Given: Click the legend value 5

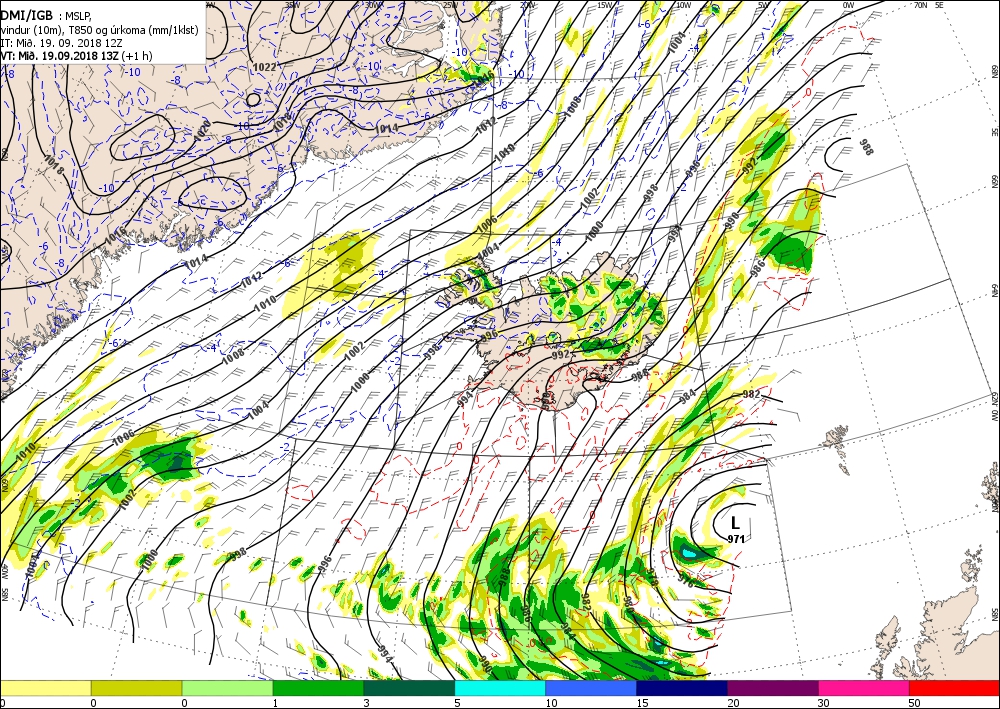Looking at the screenshot, I should coord(457,703).
